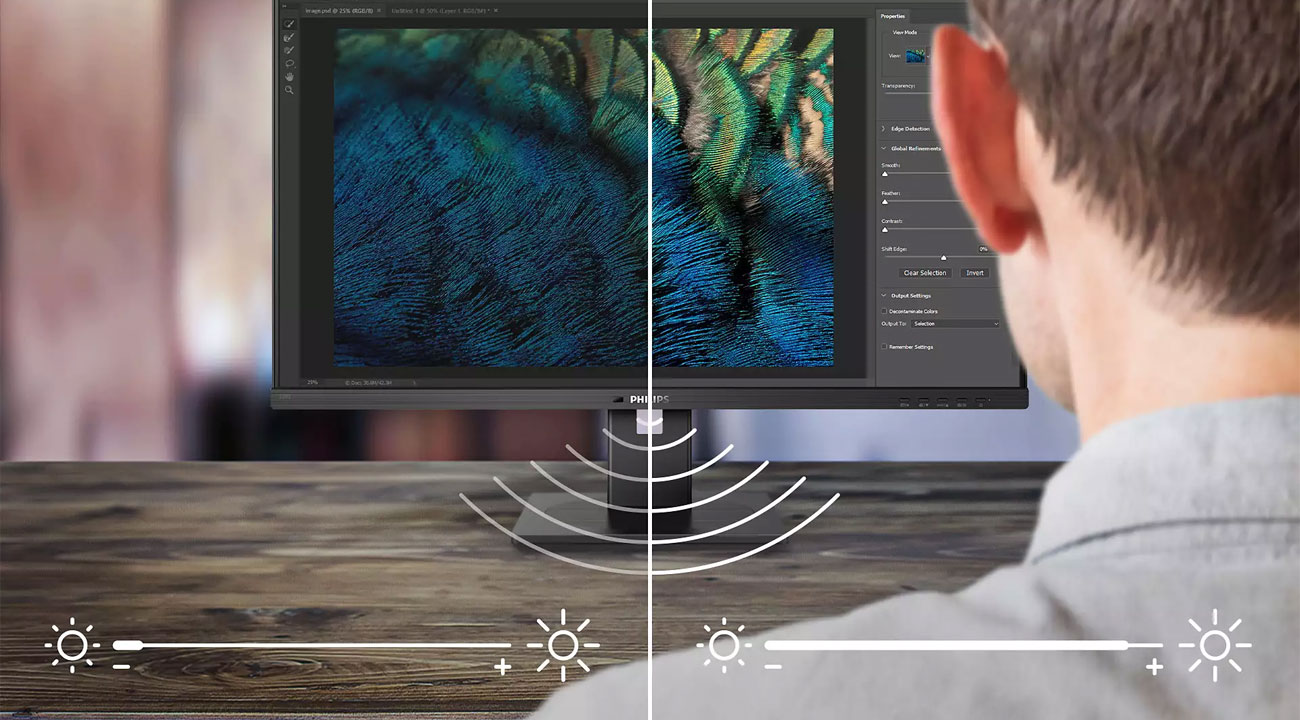The image size is (1300, 720).
Task: Switch to the Untitled-1 document tab
Action: 440,11
